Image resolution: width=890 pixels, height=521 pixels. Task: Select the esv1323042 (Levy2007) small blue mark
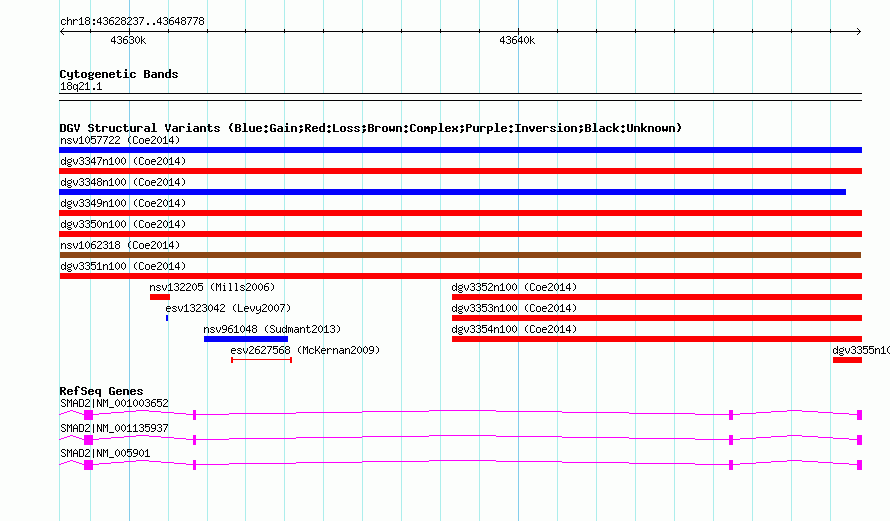167,318
